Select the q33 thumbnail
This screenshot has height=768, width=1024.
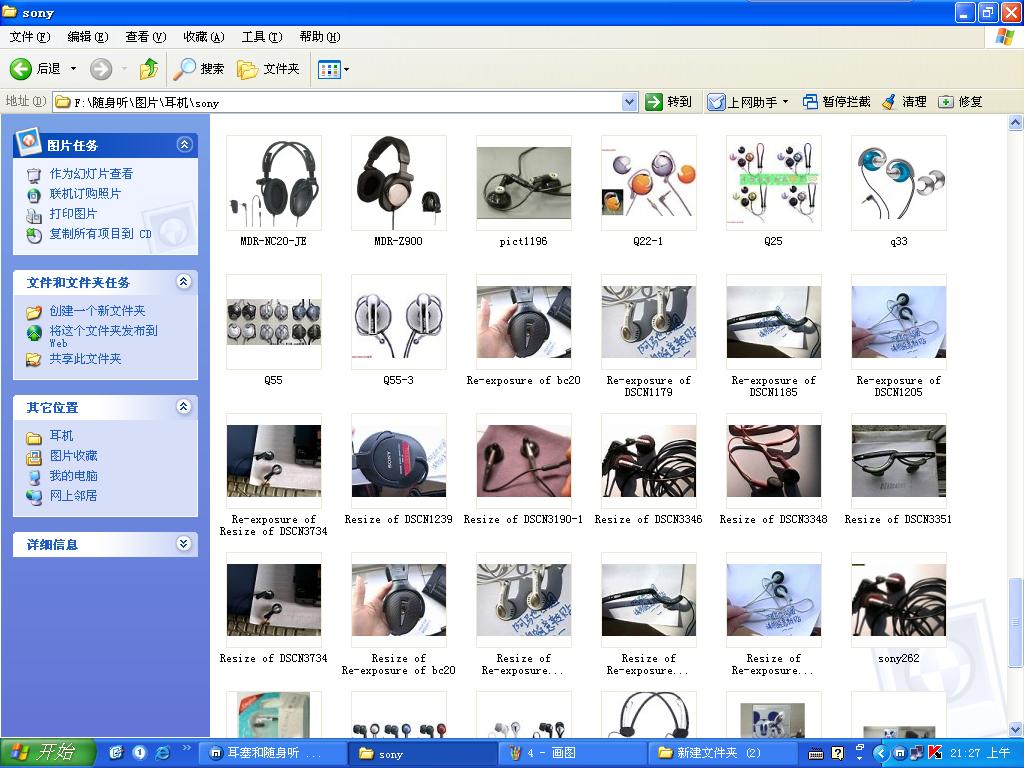(899, 183)
